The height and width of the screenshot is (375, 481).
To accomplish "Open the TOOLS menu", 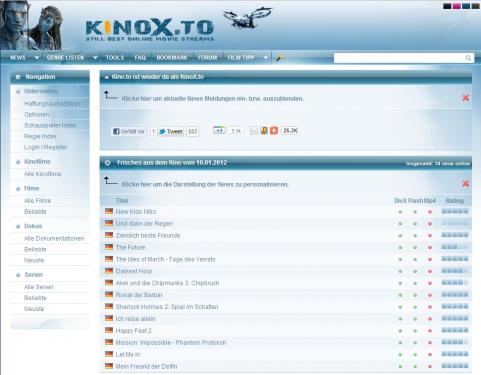I will [114, 58].
